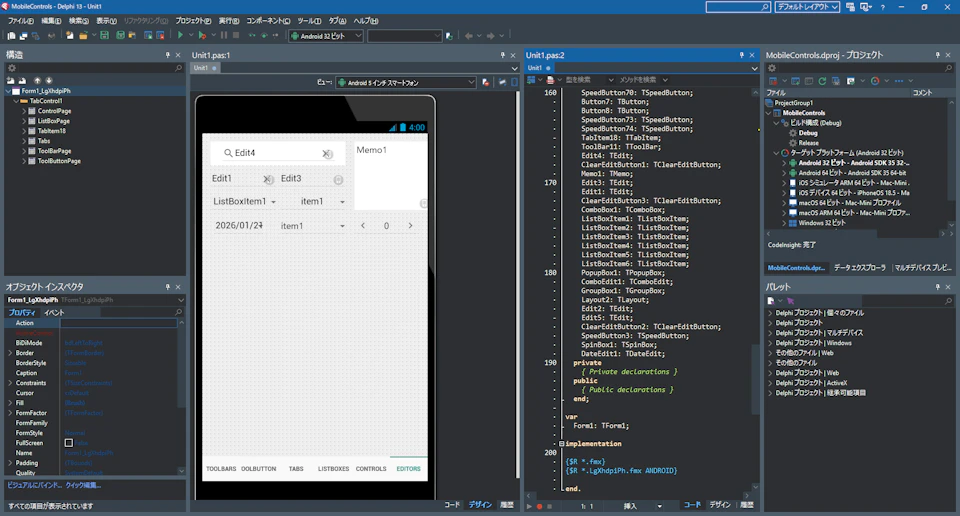Click the Open project folder icon

point(83,36)
